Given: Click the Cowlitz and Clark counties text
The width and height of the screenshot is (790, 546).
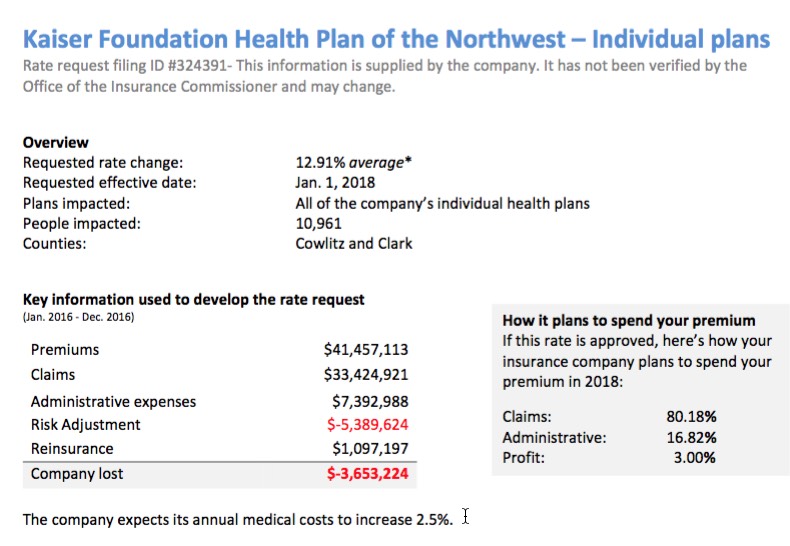Looking at the screenshot, I should 354,243.
